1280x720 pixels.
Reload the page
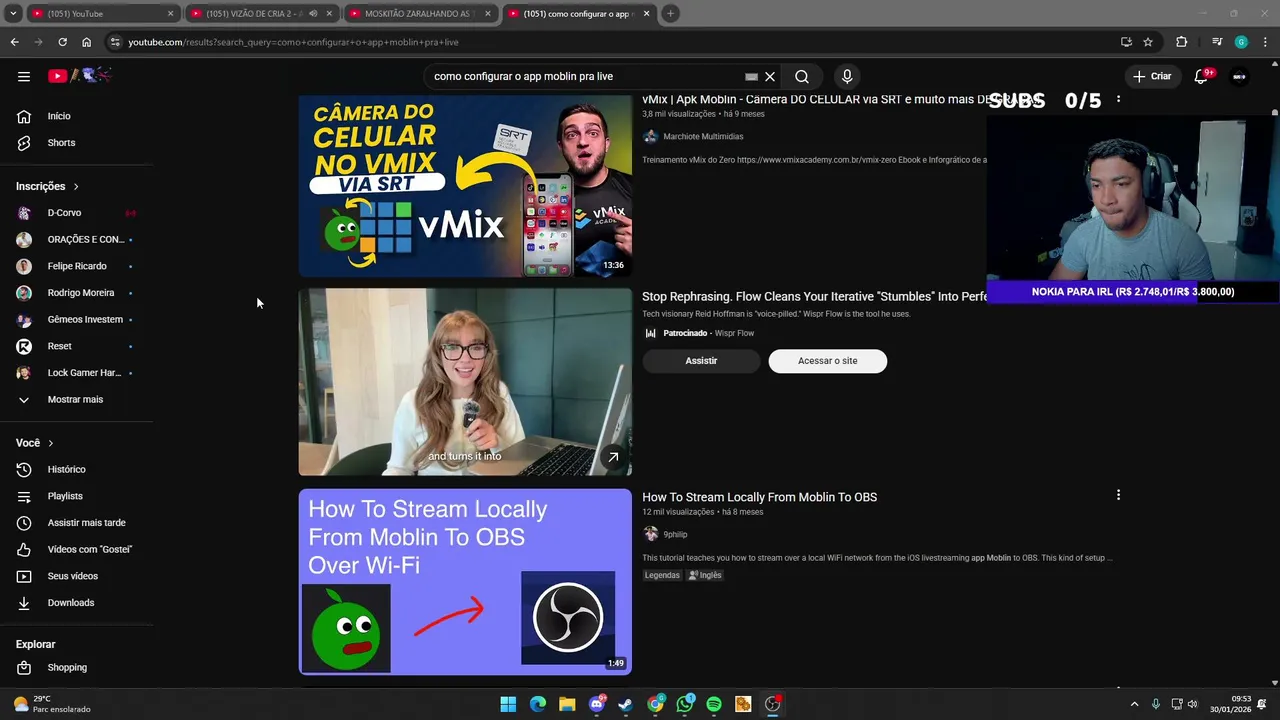pos(62,42)
